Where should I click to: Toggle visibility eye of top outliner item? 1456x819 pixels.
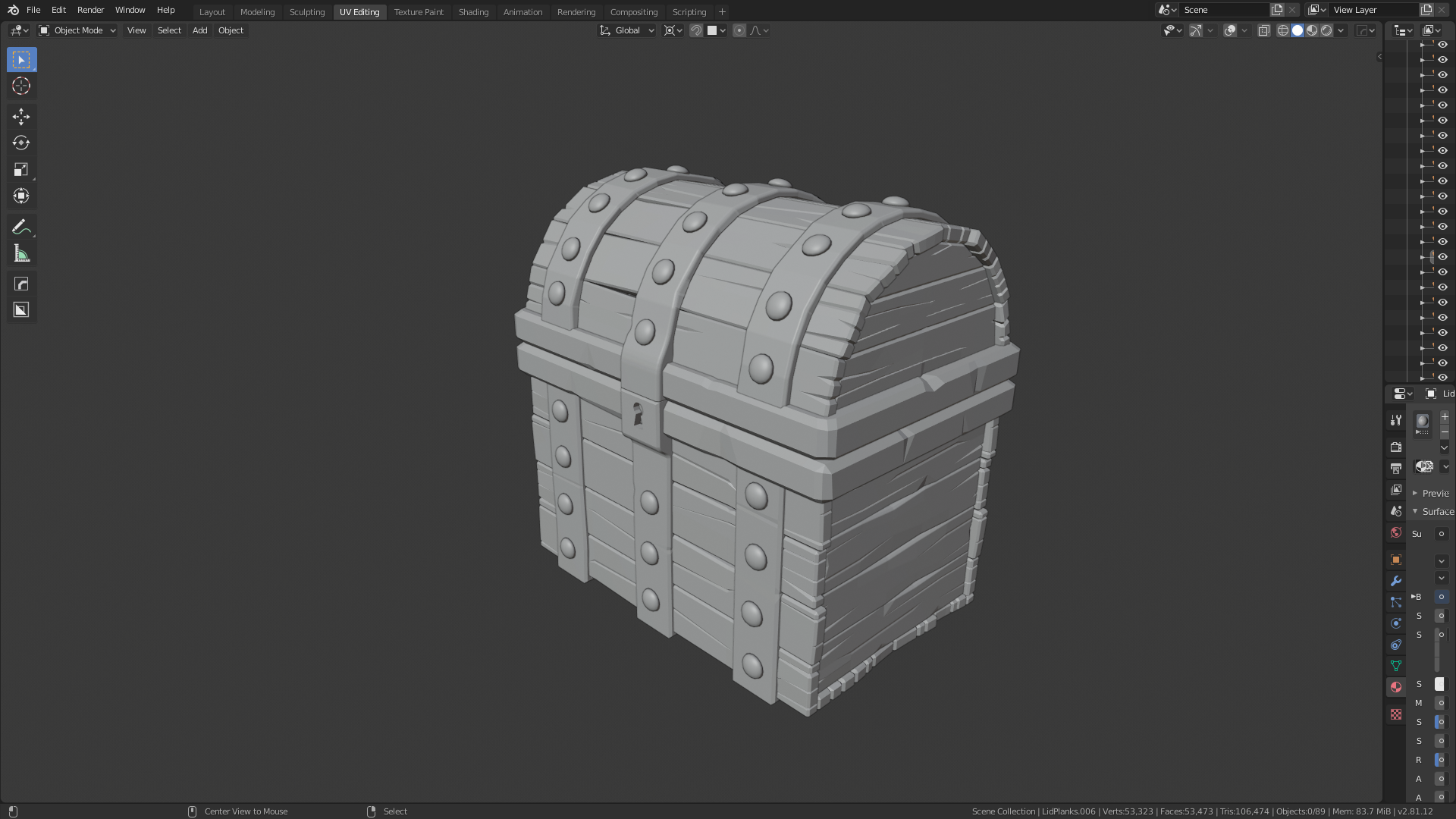click(1442, 45)
